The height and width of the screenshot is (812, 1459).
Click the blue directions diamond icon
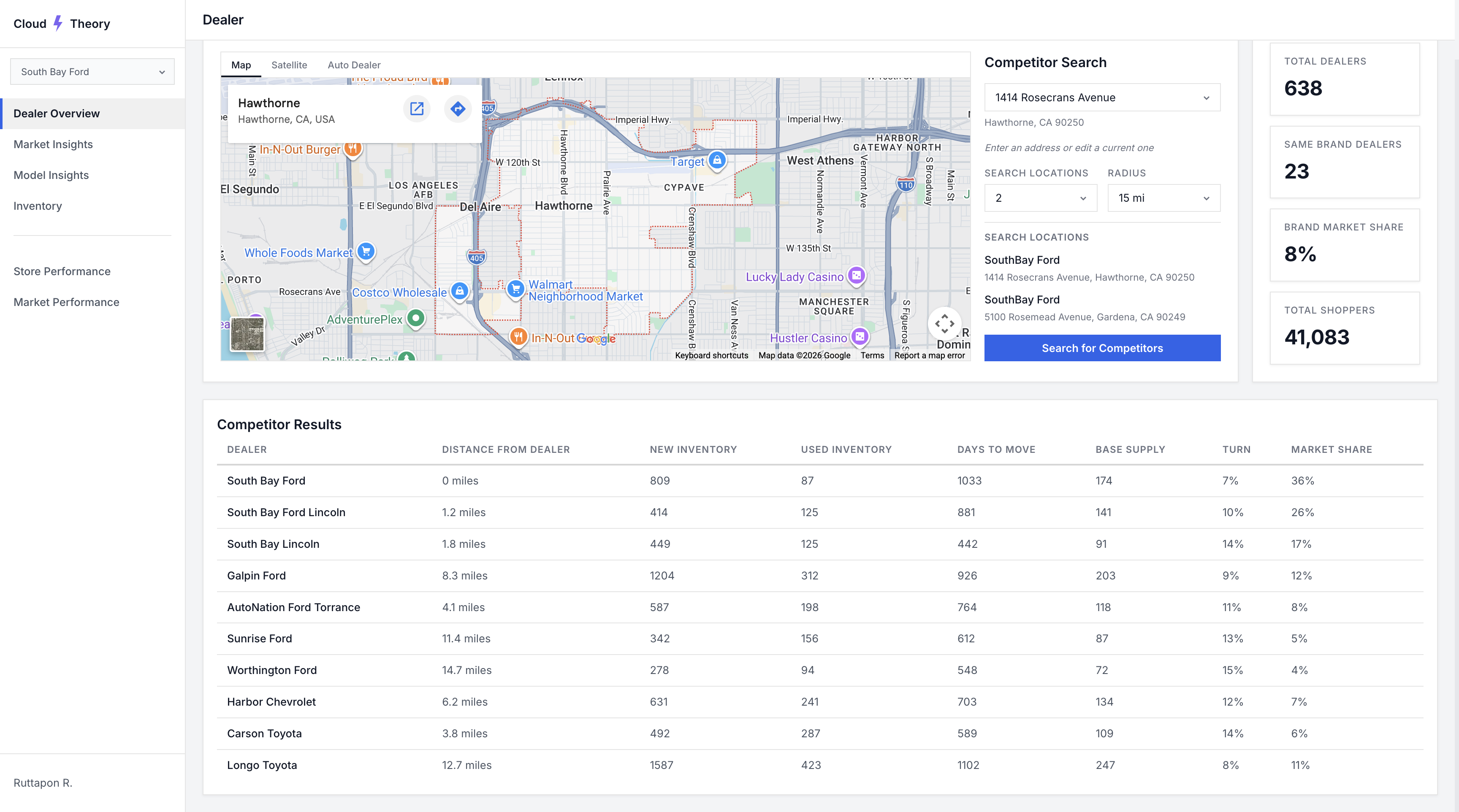pos(458,109)
